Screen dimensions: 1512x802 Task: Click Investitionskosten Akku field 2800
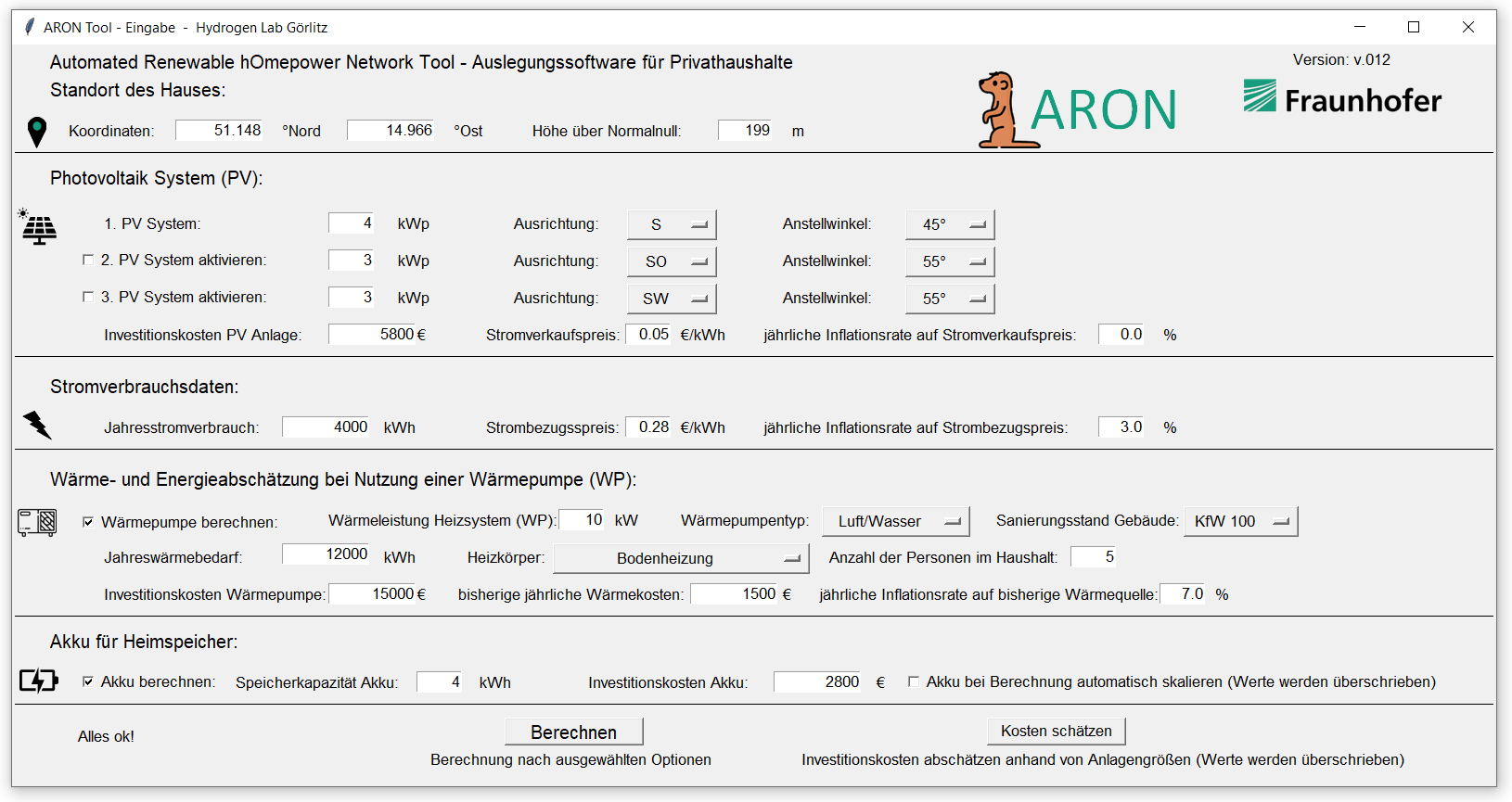point(817,681)
